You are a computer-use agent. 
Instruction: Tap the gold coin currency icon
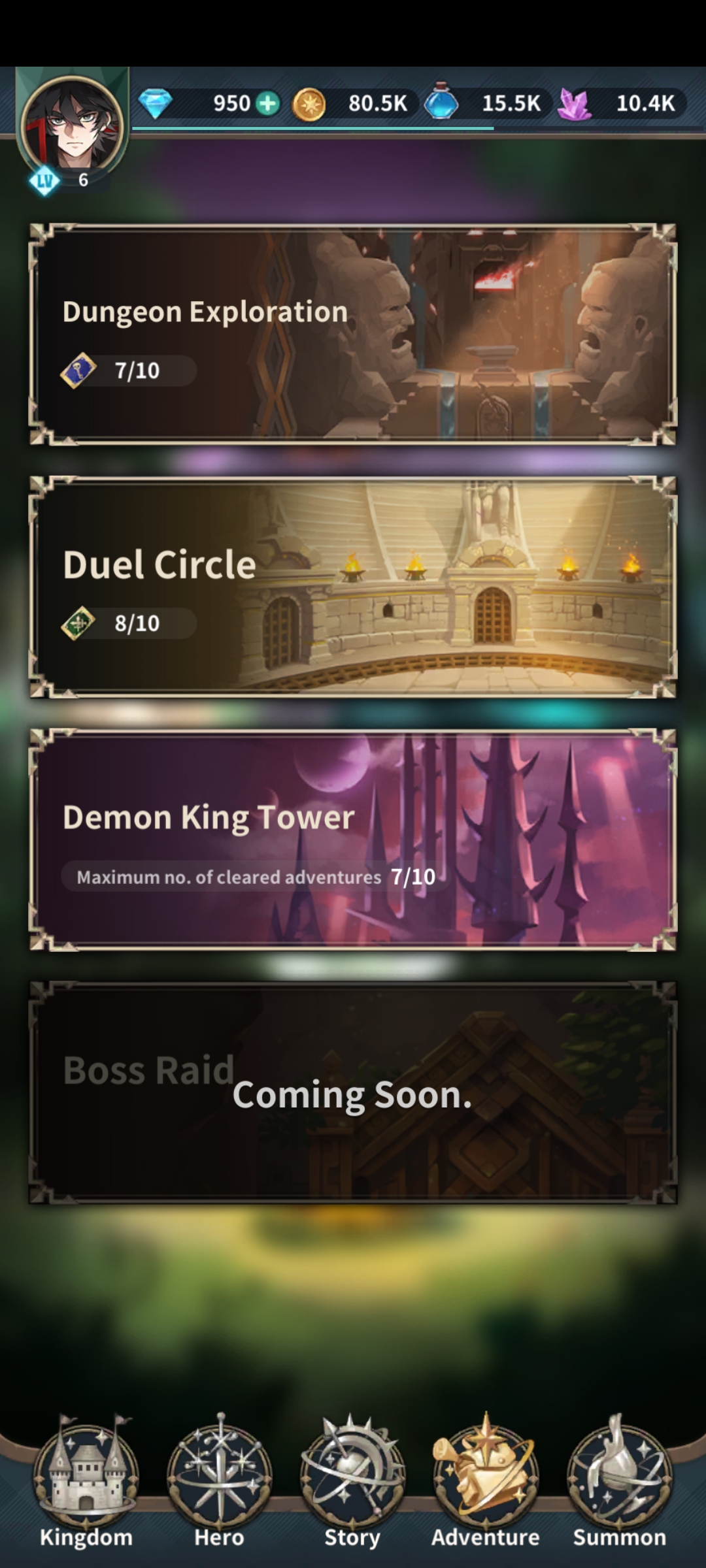point(309,104)
